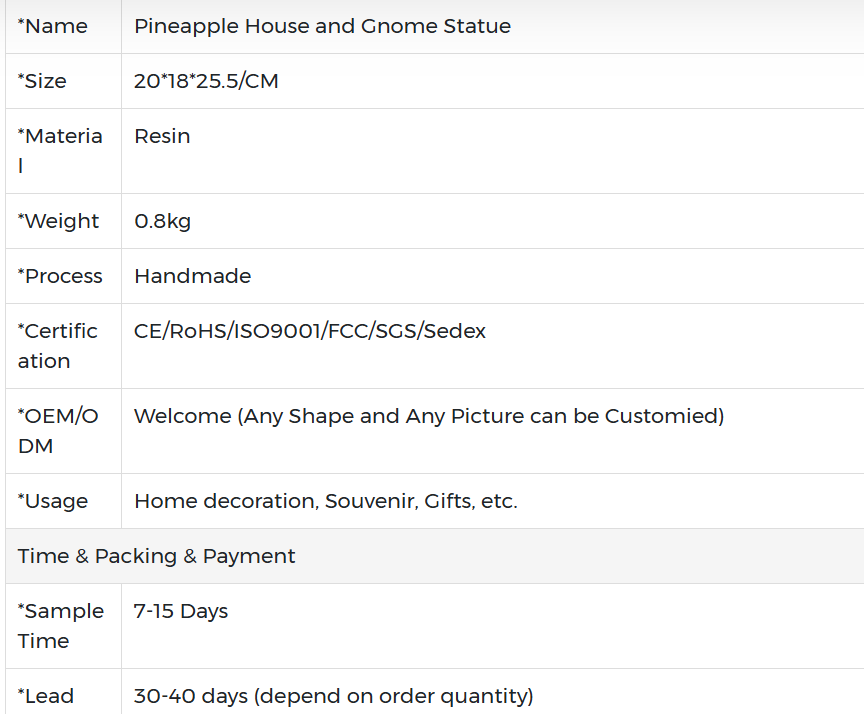Click the "*Material" label cell
The height and width of the screenshot is (714, 864).
click(x=60, y=150)
